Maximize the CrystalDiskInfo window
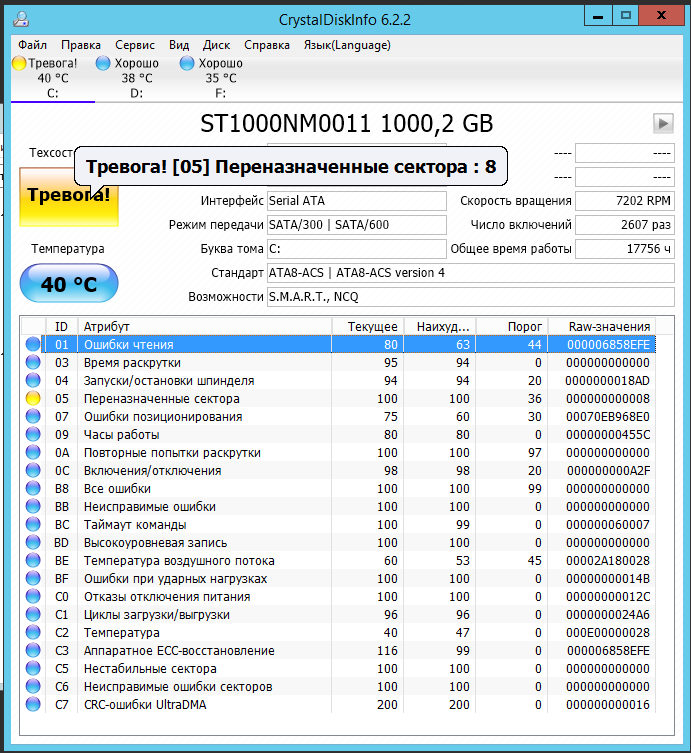This screenshot has height=753, width=691. 626,16
